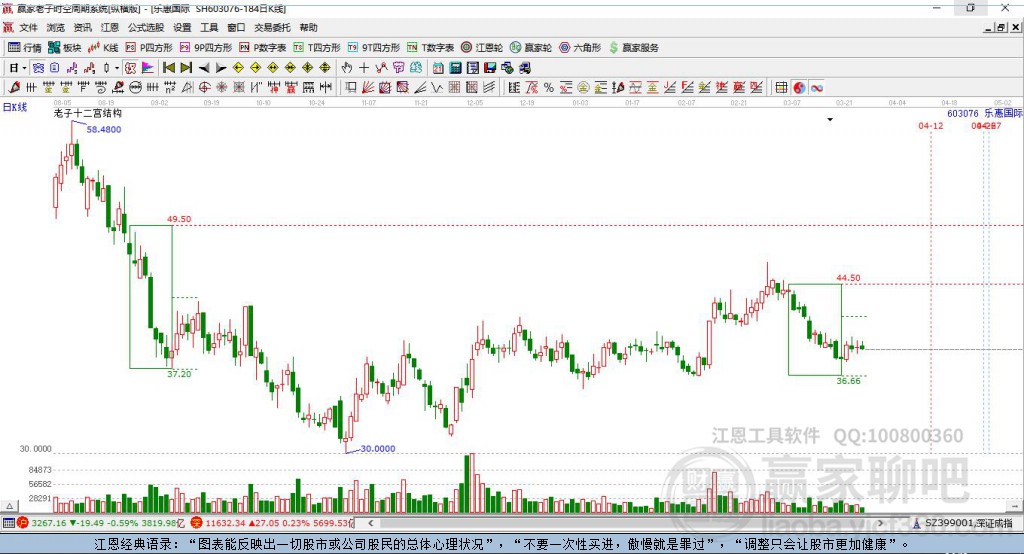
Task: Click the calculator icon in toolbar
Action: click(455, 68)
